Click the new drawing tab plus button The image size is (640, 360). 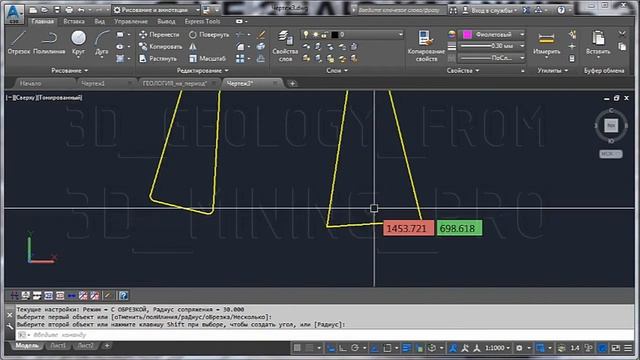click(292, 84)
